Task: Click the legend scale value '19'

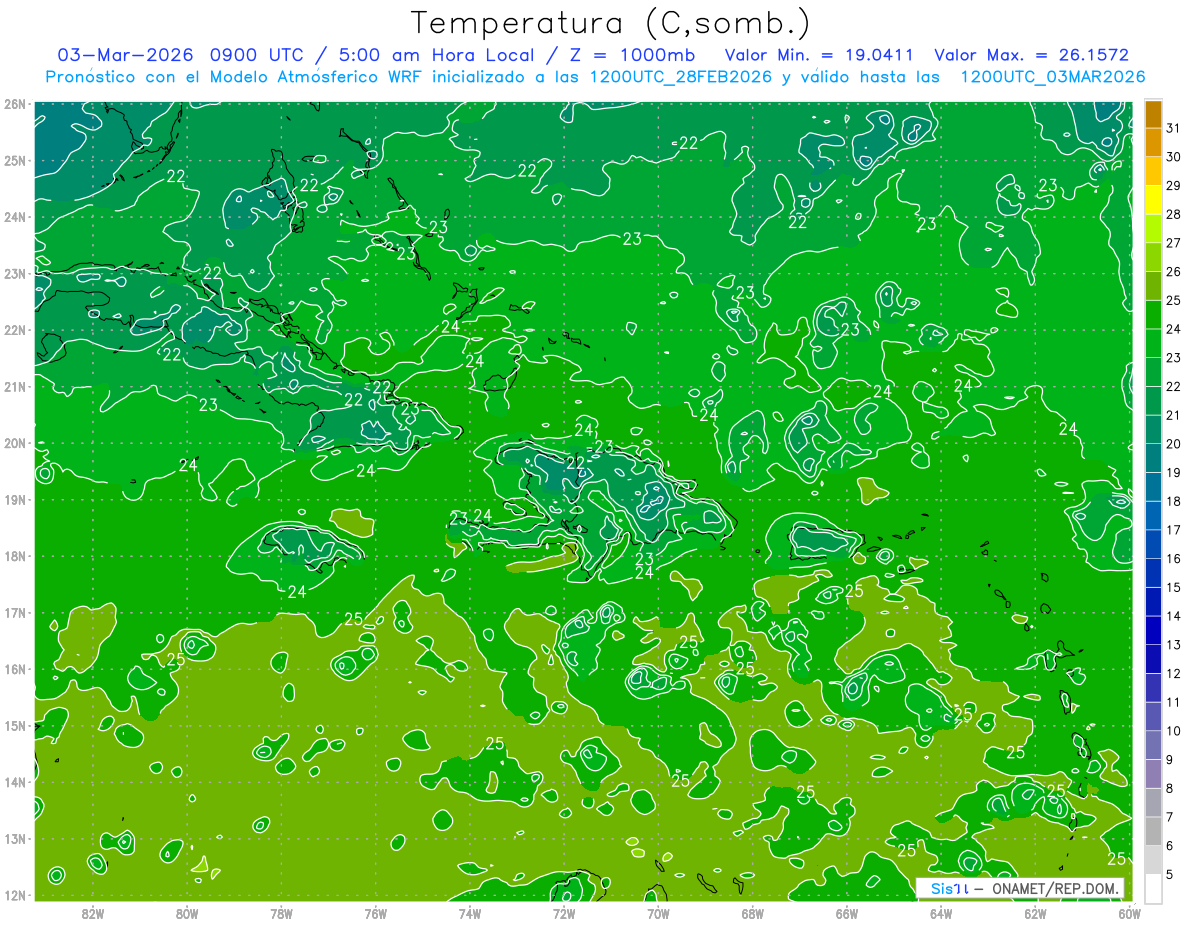Action: pos(1173,472)
